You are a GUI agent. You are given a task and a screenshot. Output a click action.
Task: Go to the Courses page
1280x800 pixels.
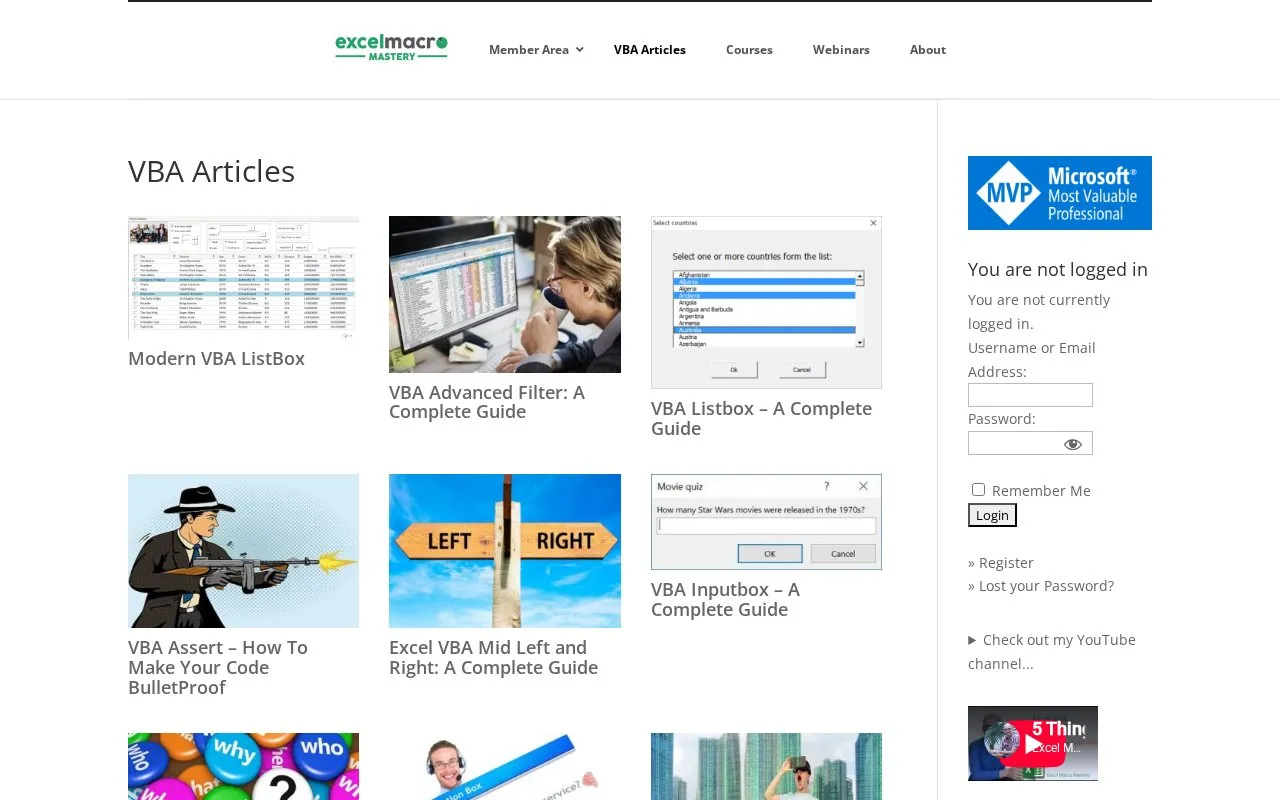[x=749, y=50]
